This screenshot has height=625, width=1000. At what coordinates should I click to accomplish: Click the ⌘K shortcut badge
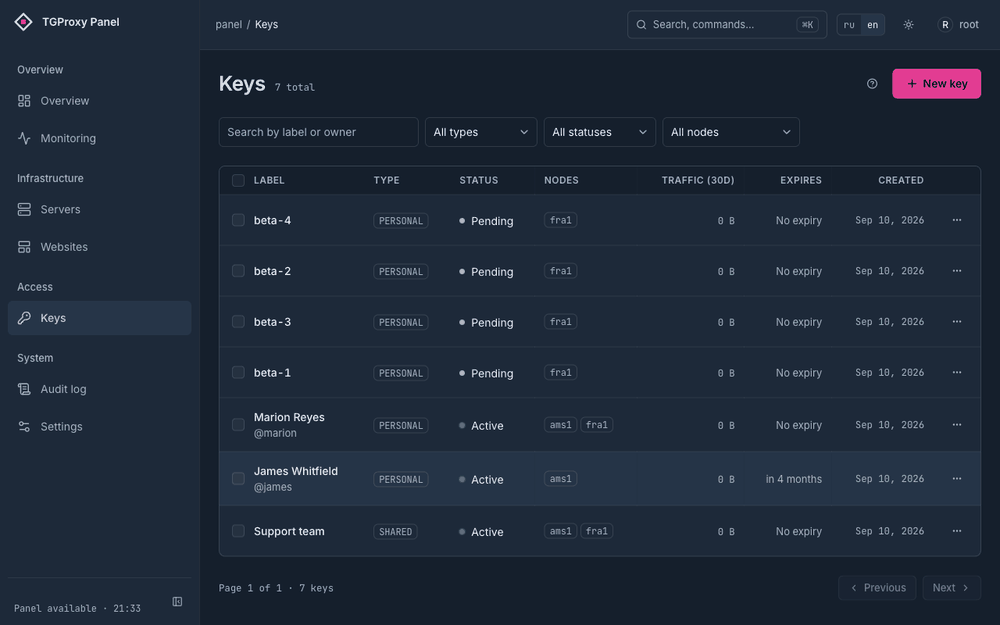click(x=807, y=25)
